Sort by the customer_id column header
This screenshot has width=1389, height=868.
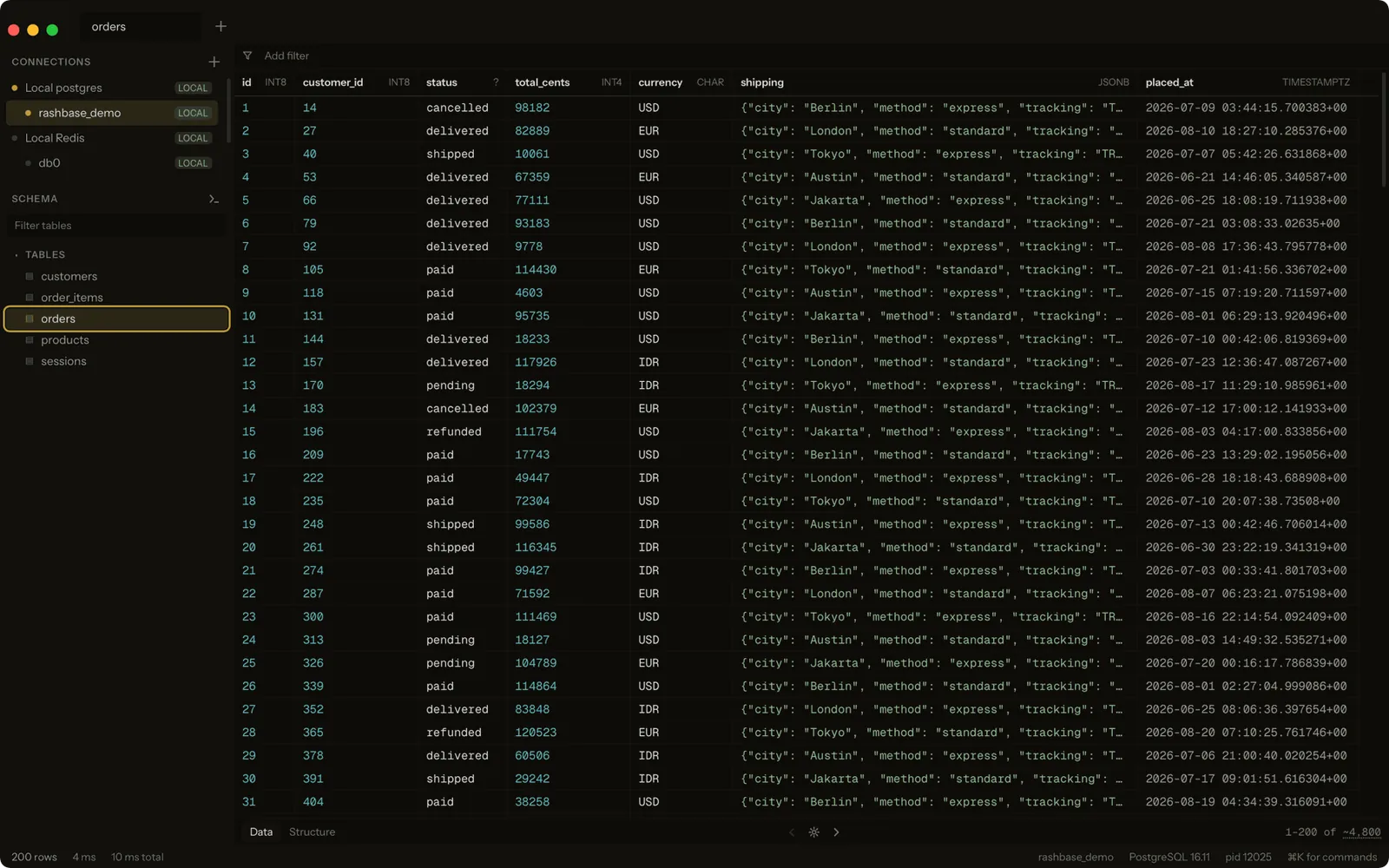(356, 82)
